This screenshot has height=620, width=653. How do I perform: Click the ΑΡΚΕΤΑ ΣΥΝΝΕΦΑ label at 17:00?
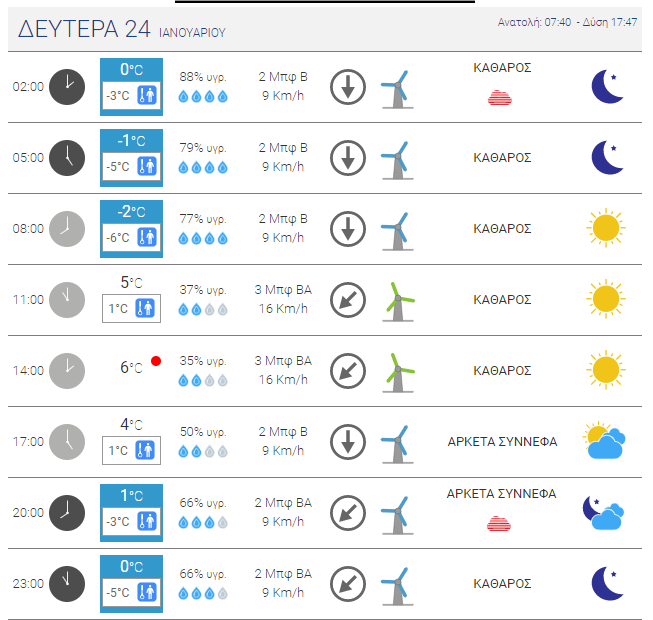click(x=501, y=441)
